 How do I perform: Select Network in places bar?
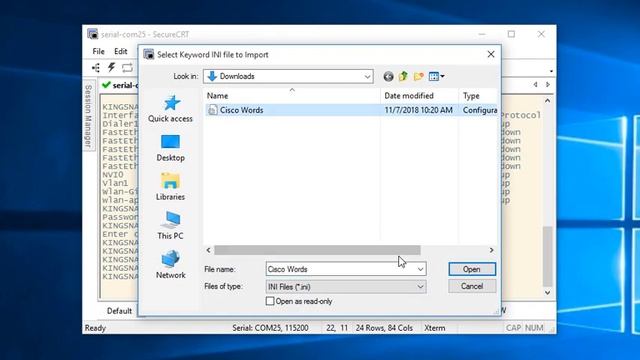[170, 265]
